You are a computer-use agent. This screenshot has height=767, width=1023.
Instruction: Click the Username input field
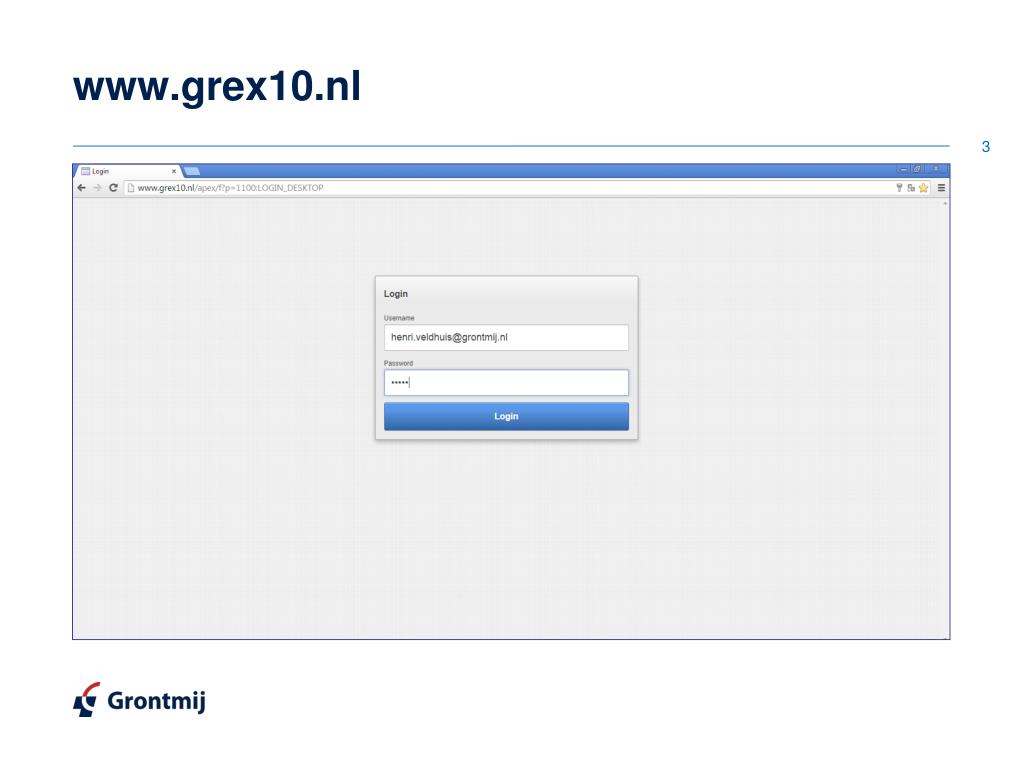506,337
